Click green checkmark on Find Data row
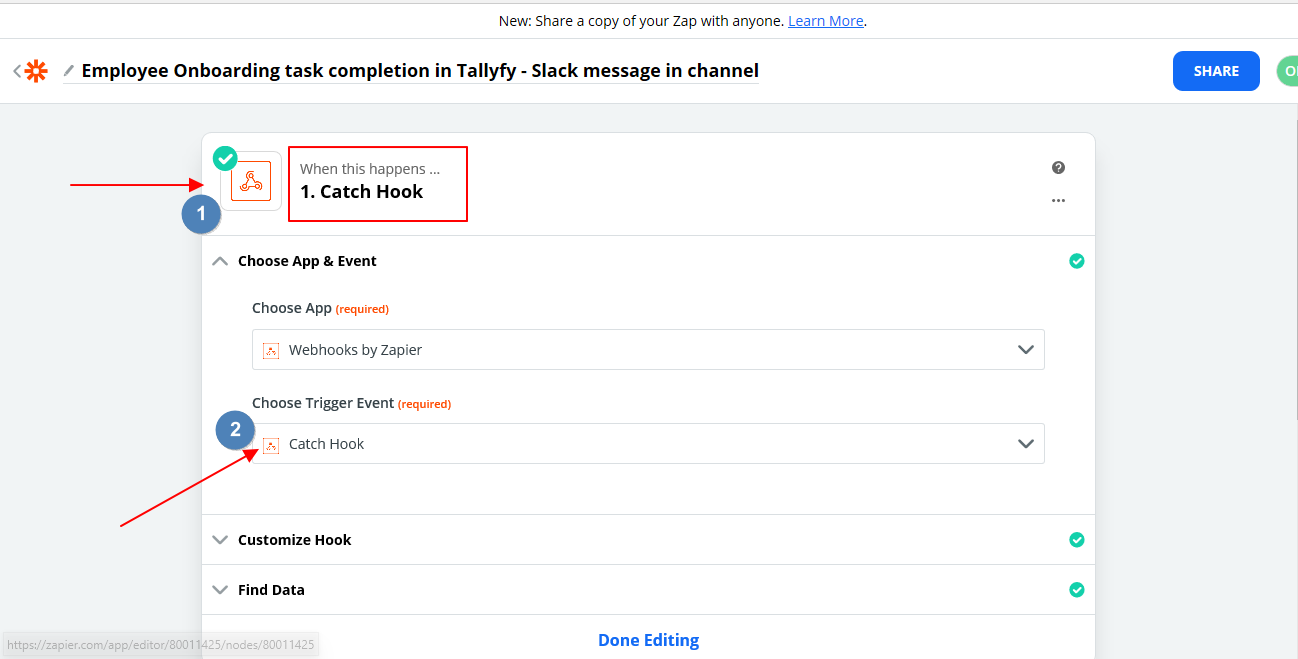Viewport: 1298px width, 659px height. point(1076,590)
